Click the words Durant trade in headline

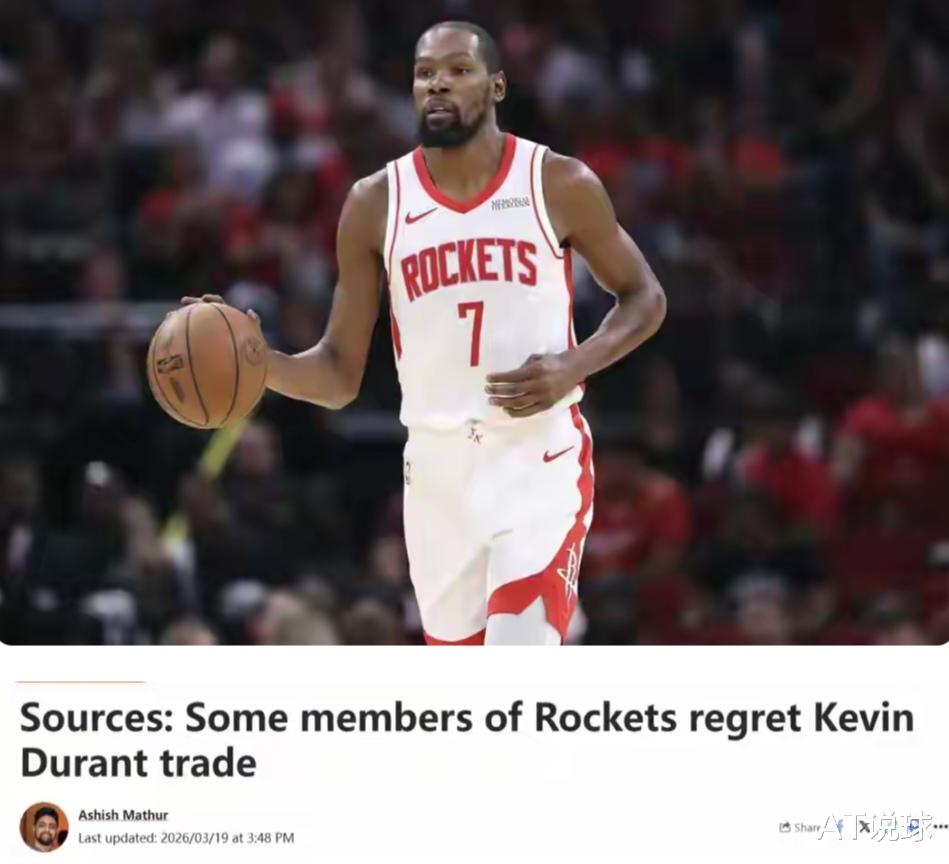139,763
